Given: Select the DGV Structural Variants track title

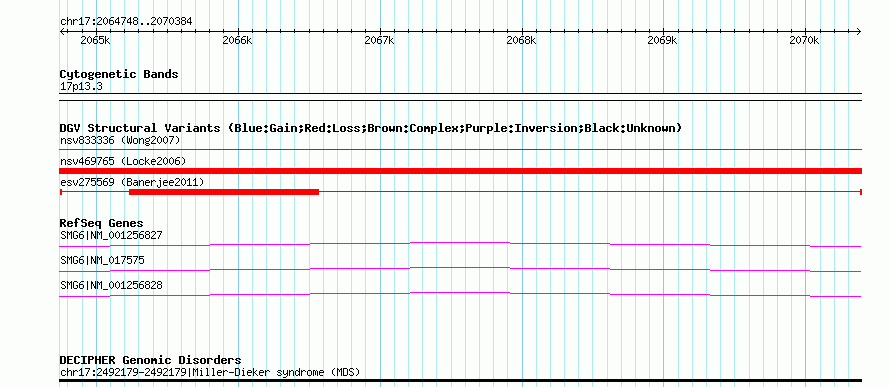Looking at the screenshot, I should tap(371, 128).
